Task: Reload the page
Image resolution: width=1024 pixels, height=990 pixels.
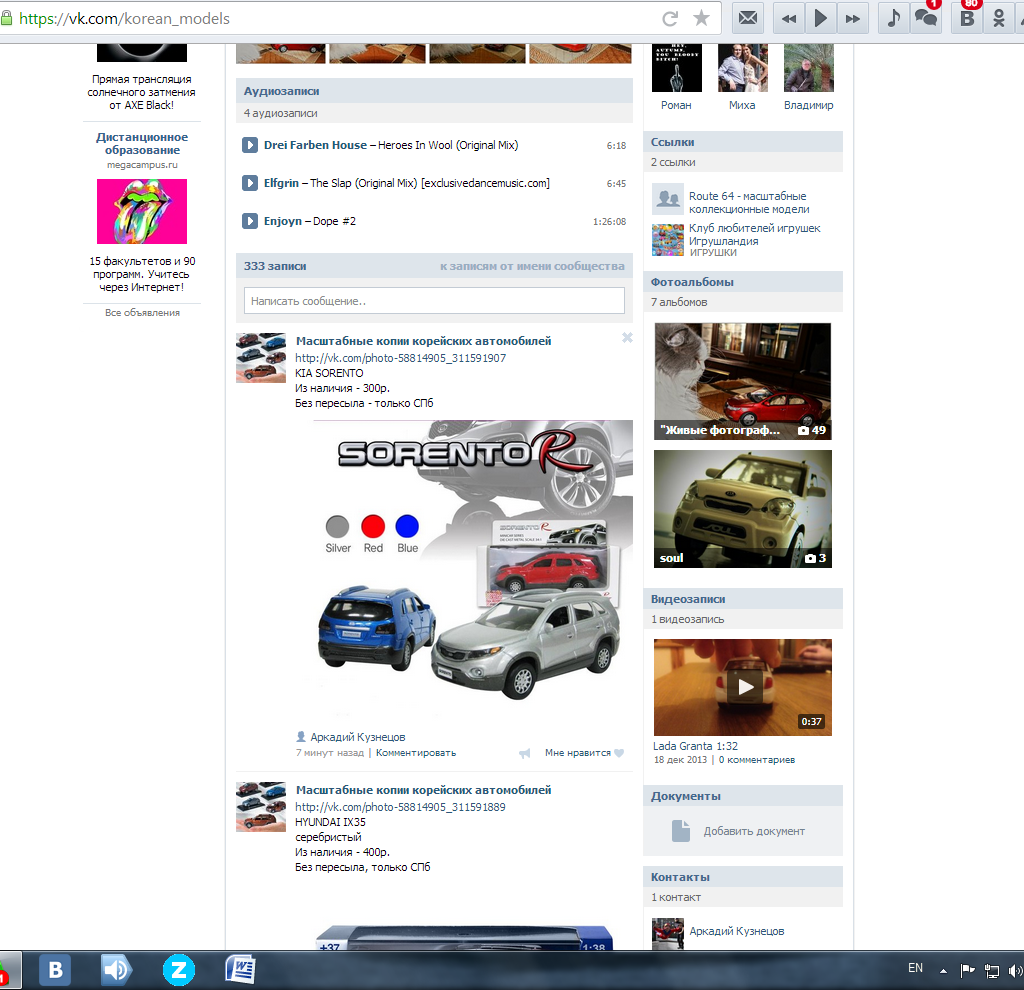Action: click(x=671, y=18)
